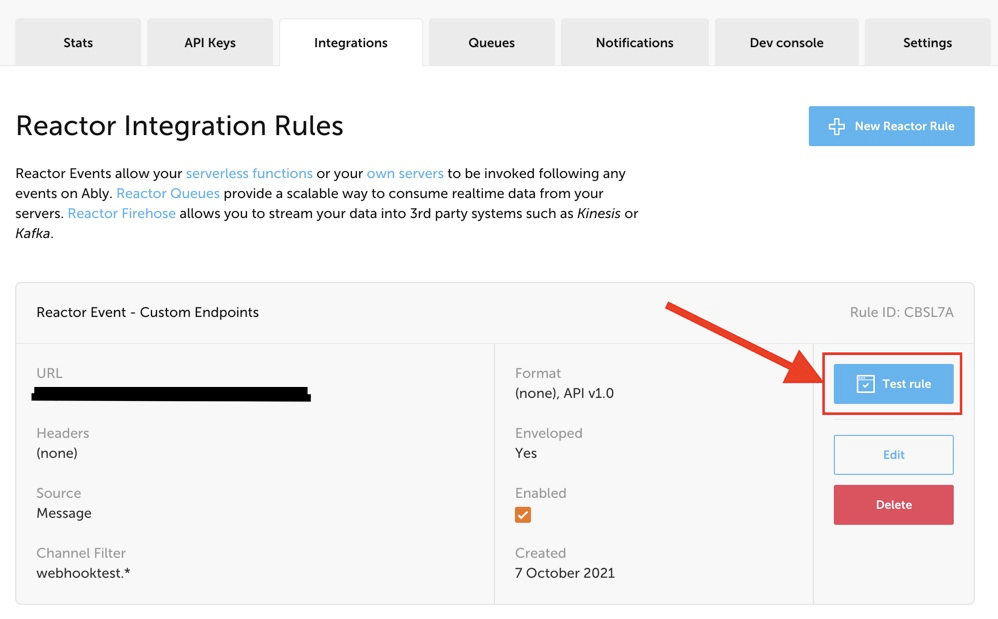998x619 pixels.
Task: Toggle the Enabled checkbox
Action: (x=523, y=515)
